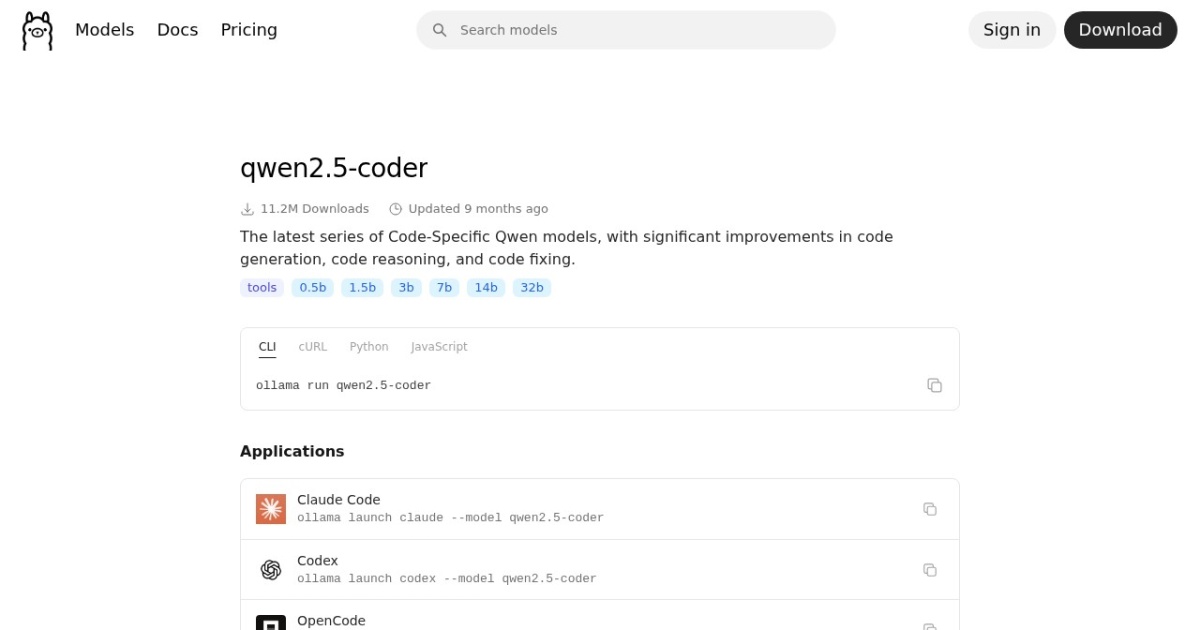Click the downloads count icon
Image resolution: width=1200 pixels, height=630 pixels.
point(246,208)
